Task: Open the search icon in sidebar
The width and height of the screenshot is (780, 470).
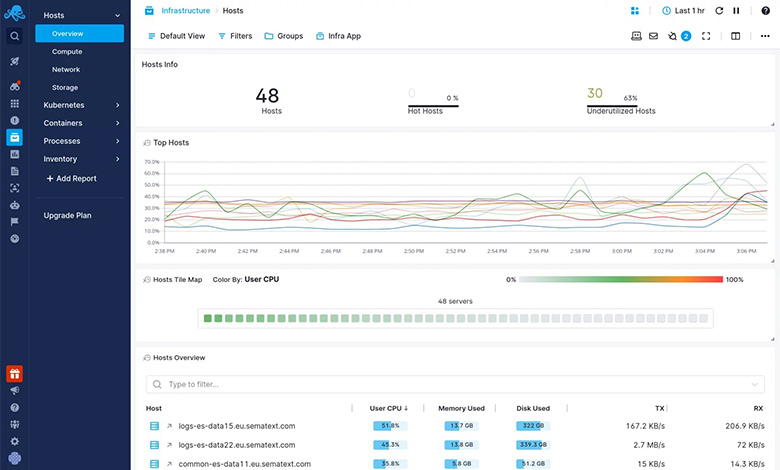Action: click(15, 36)
